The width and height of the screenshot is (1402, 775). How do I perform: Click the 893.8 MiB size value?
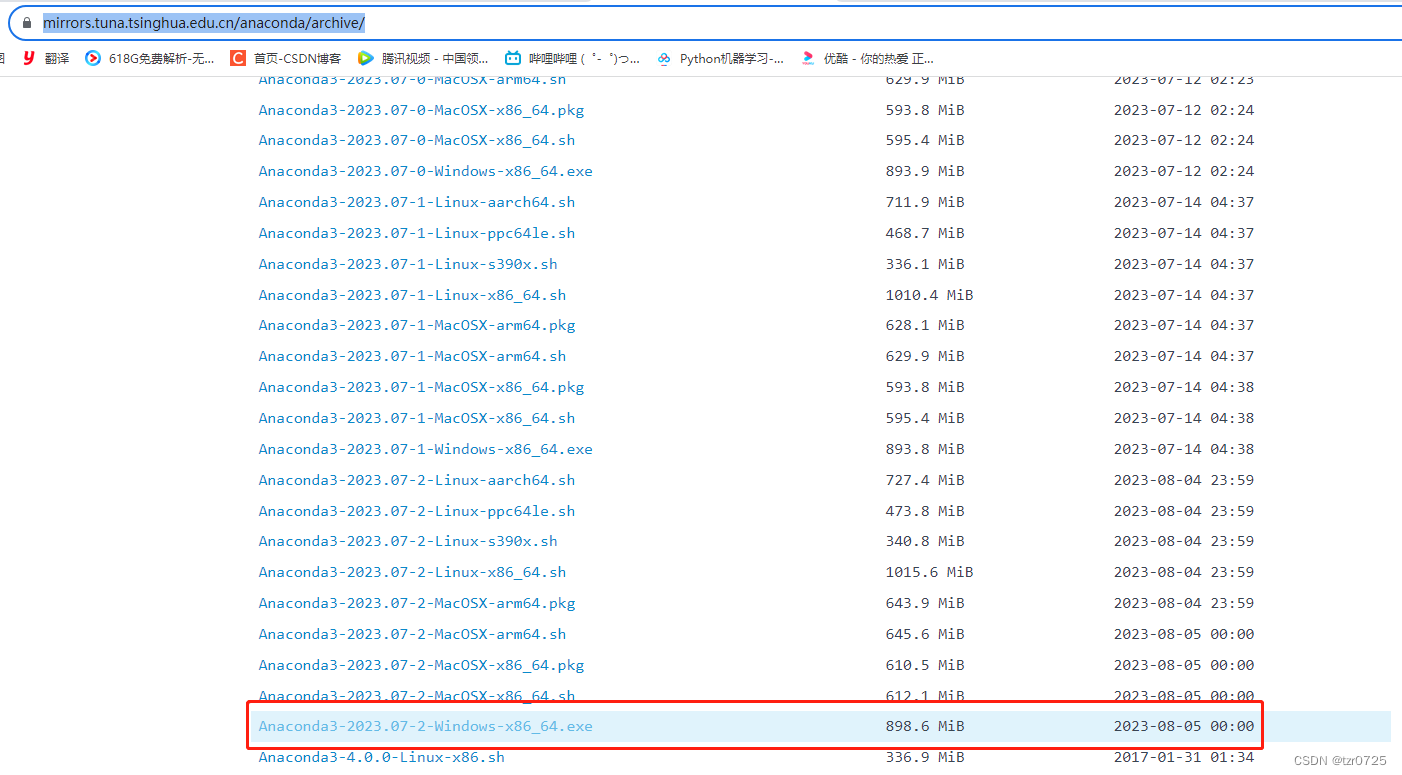point(925,449)
